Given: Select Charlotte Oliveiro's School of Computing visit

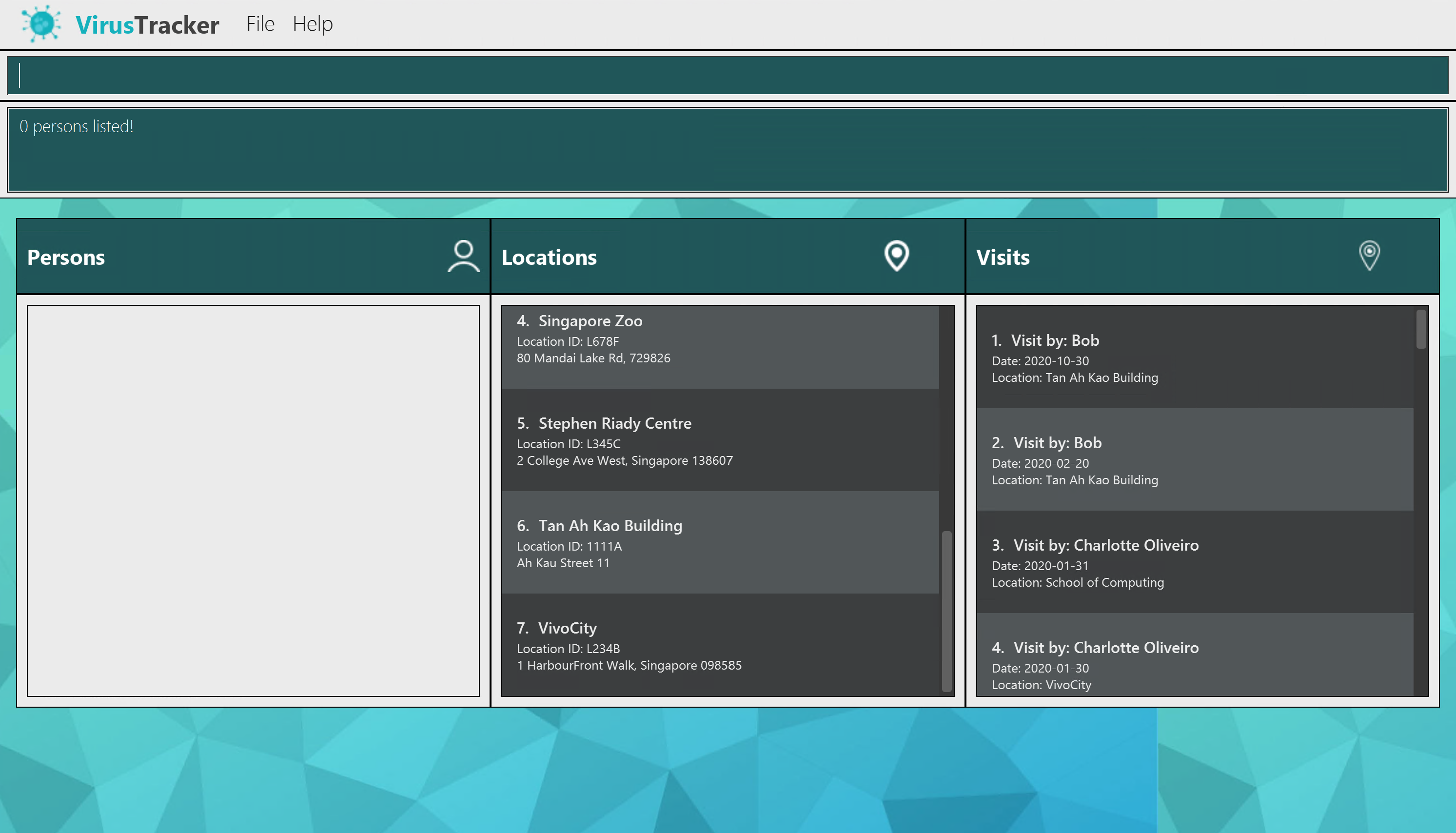Looking at the screenshot, I should point(1194,562).
